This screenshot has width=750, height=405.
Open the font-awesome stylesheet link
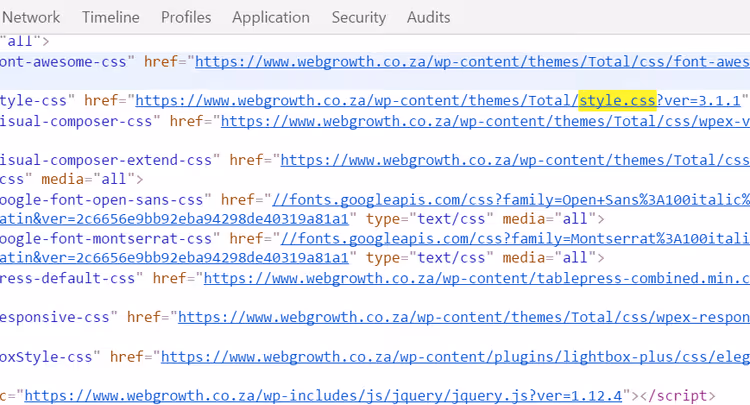472,62
